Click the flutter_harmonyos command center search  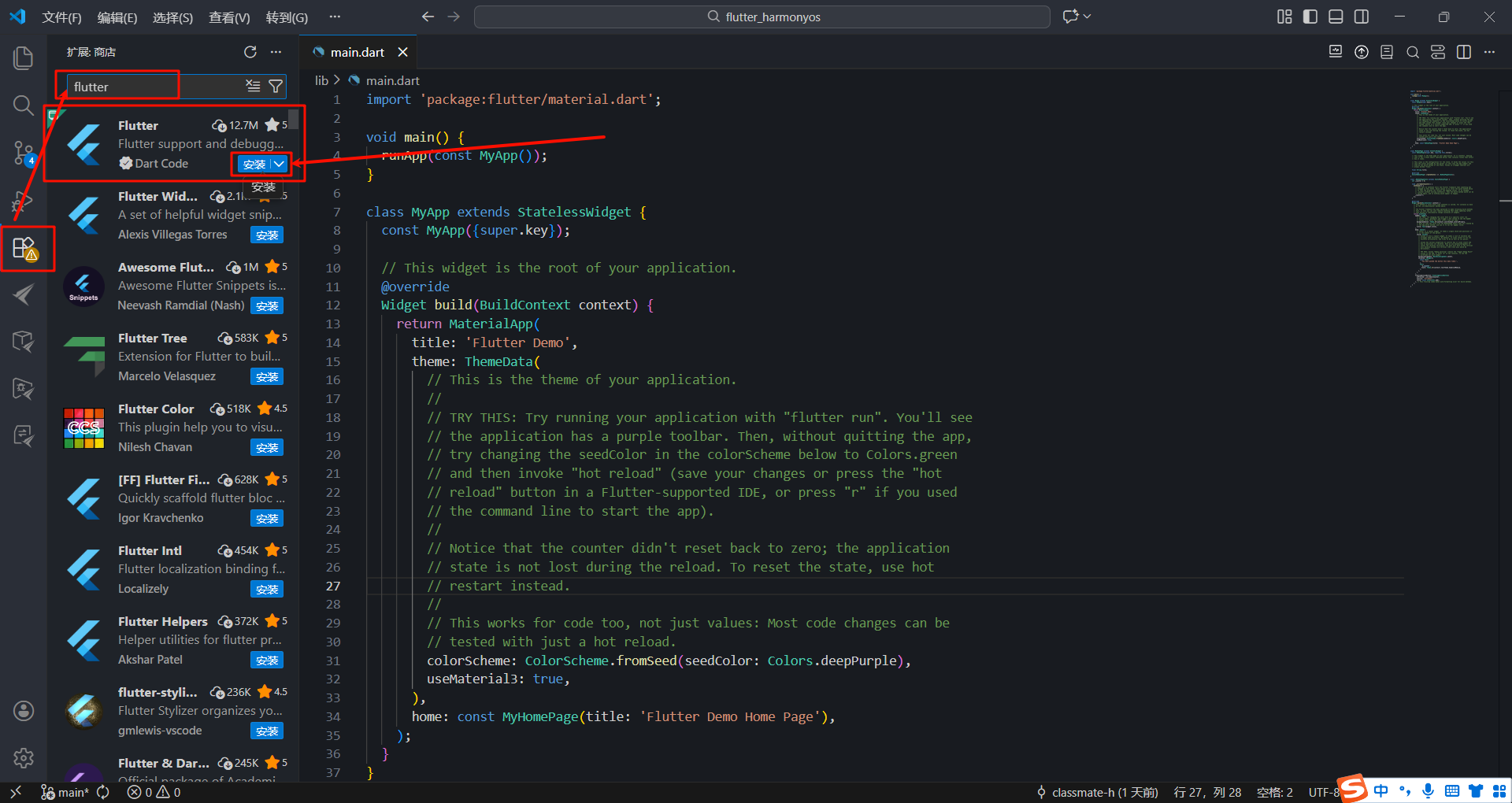pos(762,17)
